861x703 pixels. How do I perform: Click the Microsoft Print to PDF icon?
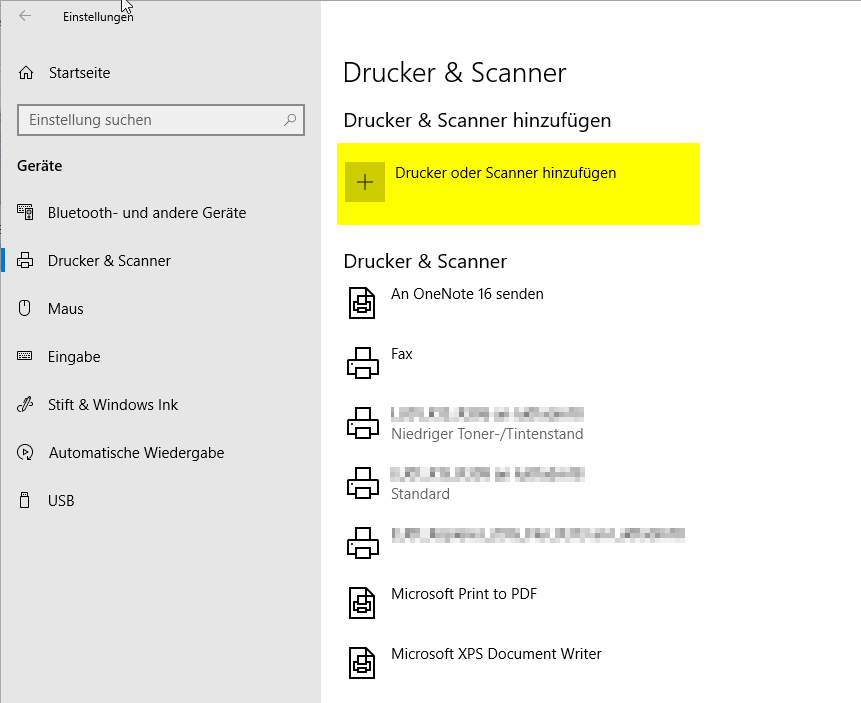point(362,602)
